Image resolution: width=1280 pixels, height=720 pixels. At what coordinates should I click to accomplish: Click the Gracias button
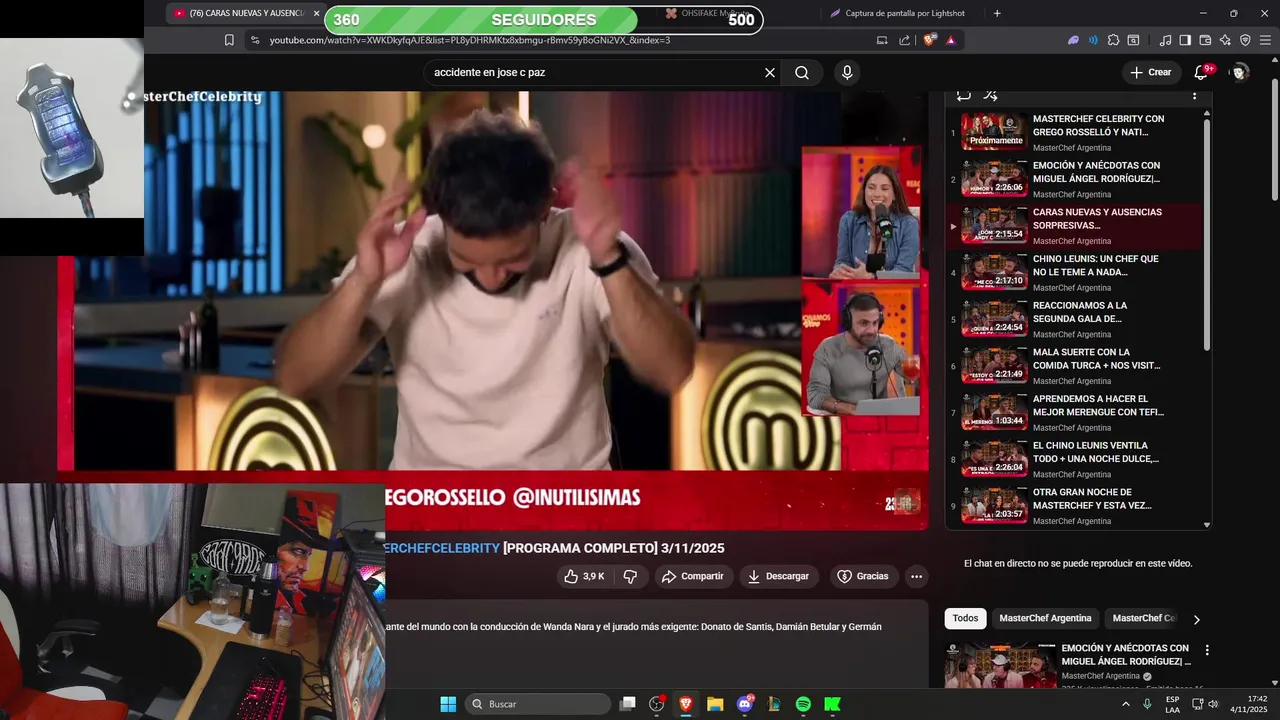tap(863, 576)
